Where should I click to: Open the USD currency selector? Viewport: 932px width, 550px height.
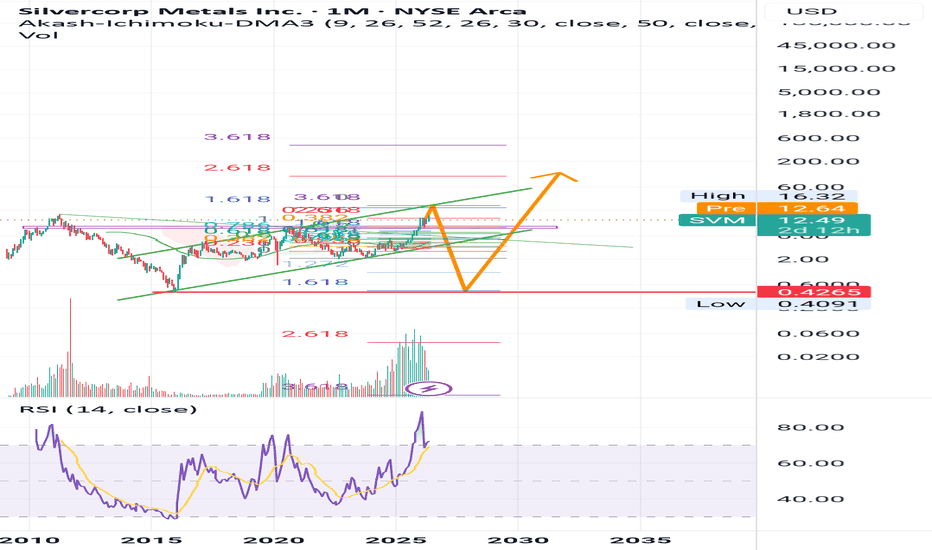click(x=811, y=11)
